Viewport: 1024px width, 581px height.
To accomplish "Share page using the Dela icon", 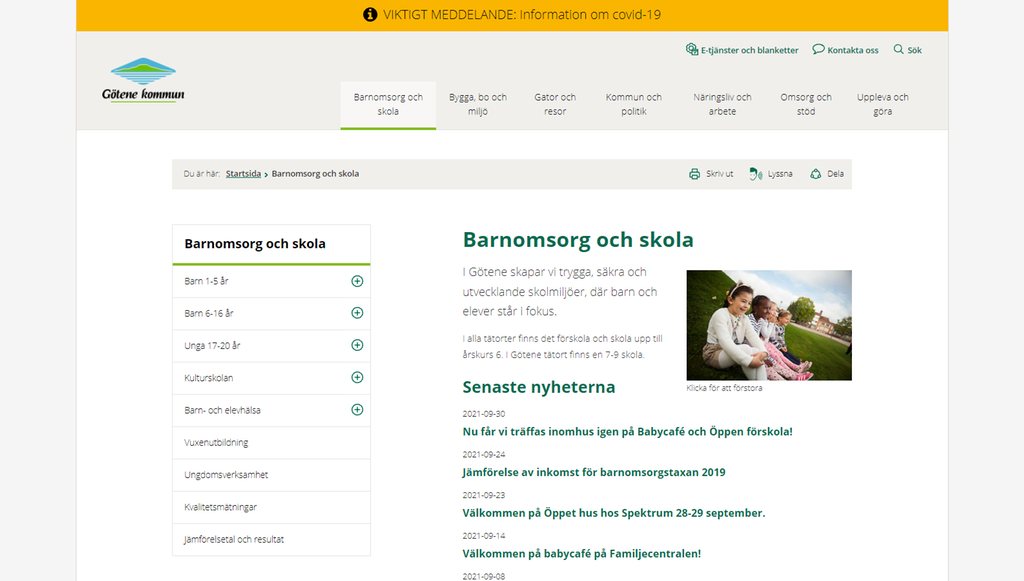I will pyautogui.click(x=816, y=174).
